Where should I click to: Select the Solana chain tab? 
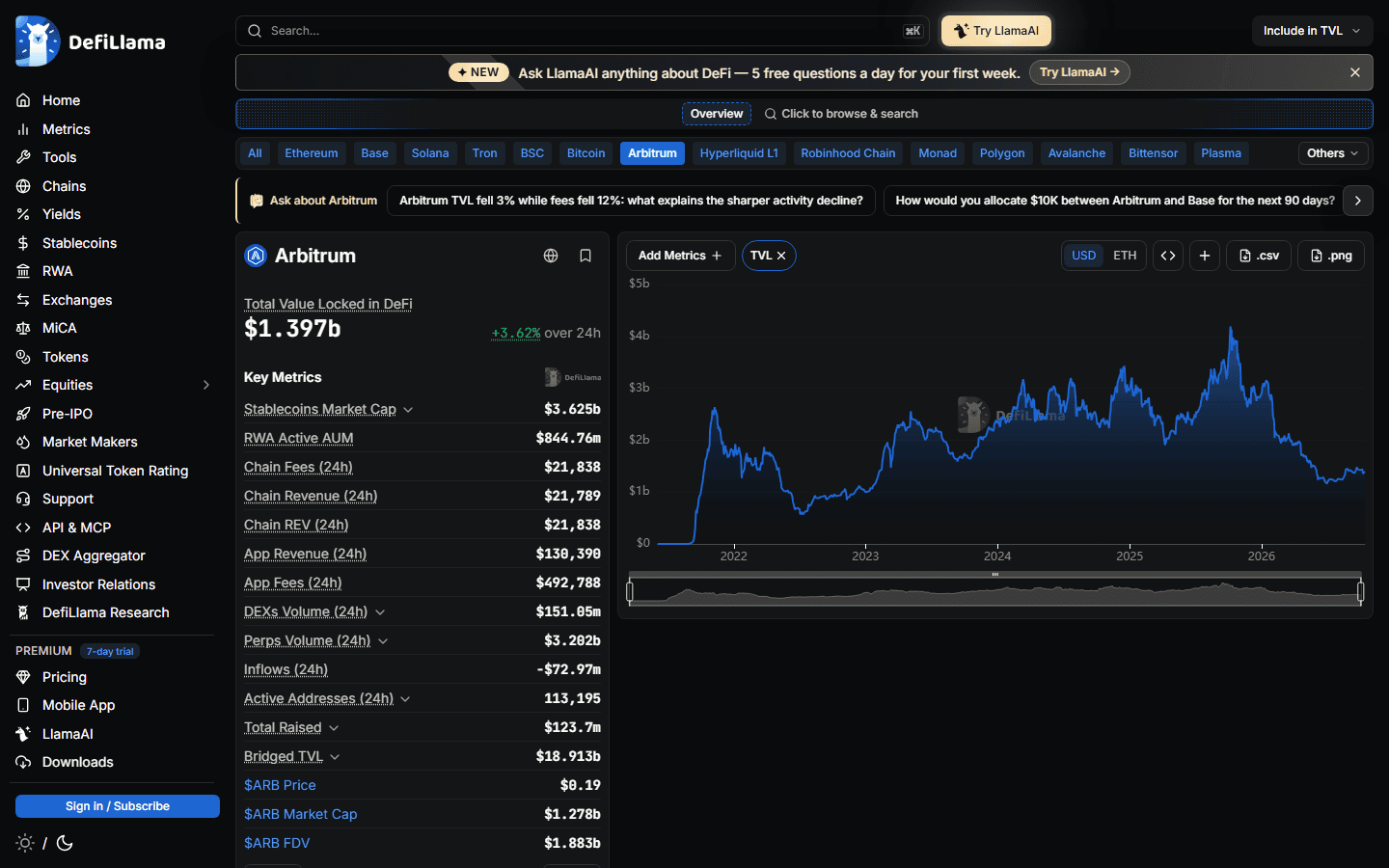point(430,153)
